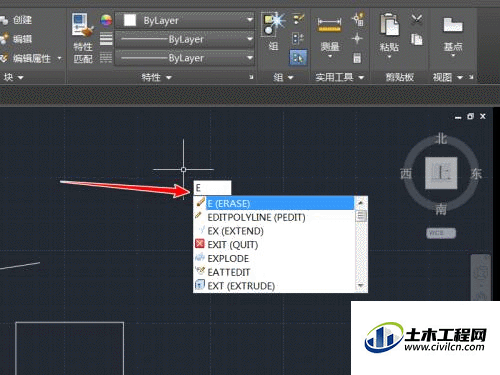The height and width of the screenshot is (375, 500).
Task: Click the quick select icon in 实用工具 panel
Action: pyautogui.click(x=358, y=19)
